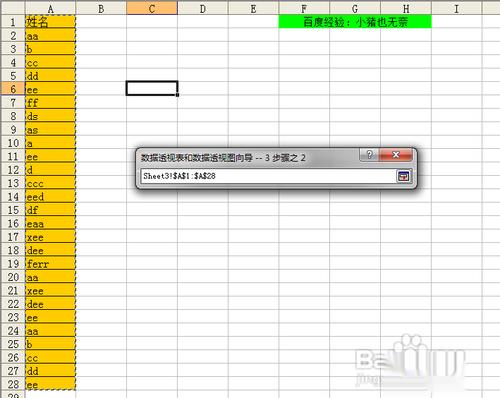Viewport: 500px width, 398px height.
Task: Click the expand dialog icon in range box
Action: point(404,176)
